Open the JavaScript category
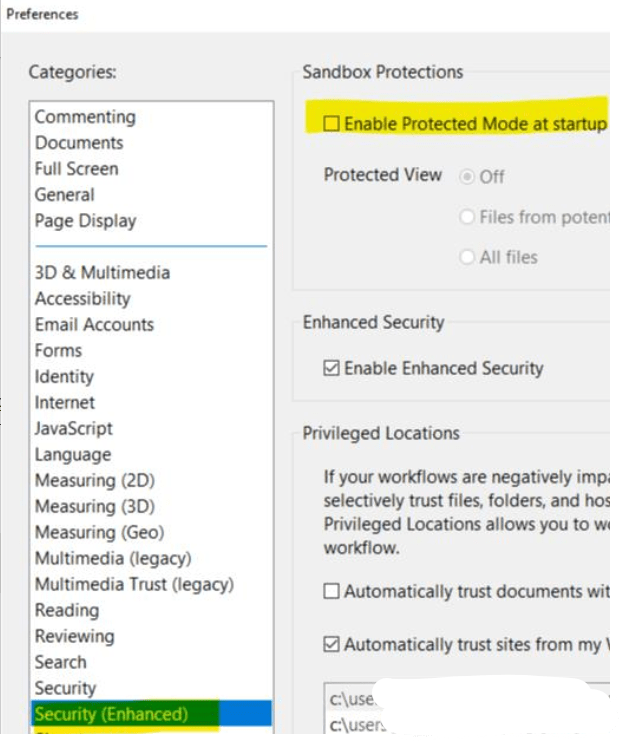The image size is (642, 747). 74,429
